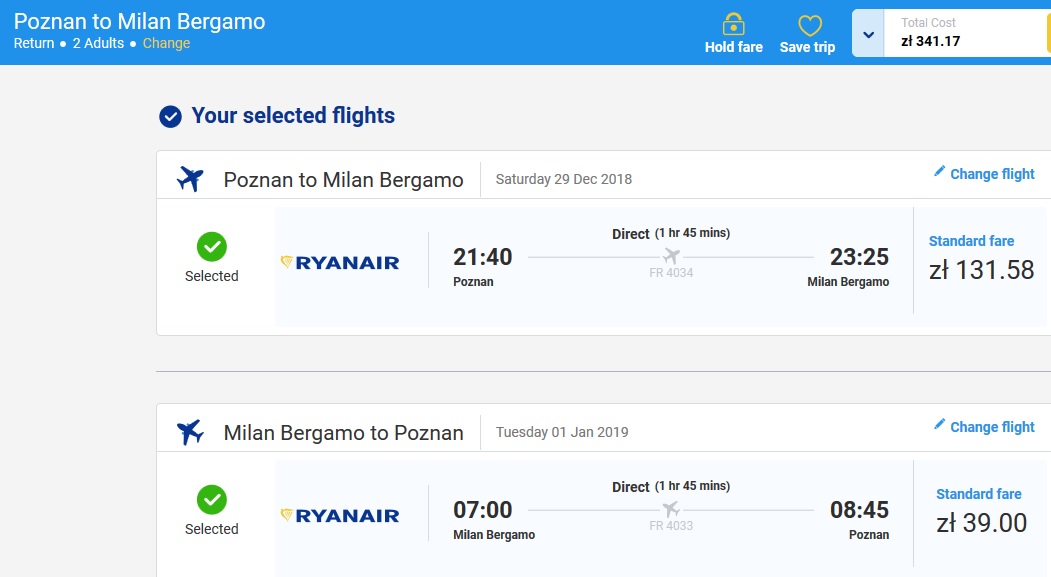The width and height of the screenshot is (1051, 577).
Task: Click the Hold fare padlock icon
Action: [733, 24]
